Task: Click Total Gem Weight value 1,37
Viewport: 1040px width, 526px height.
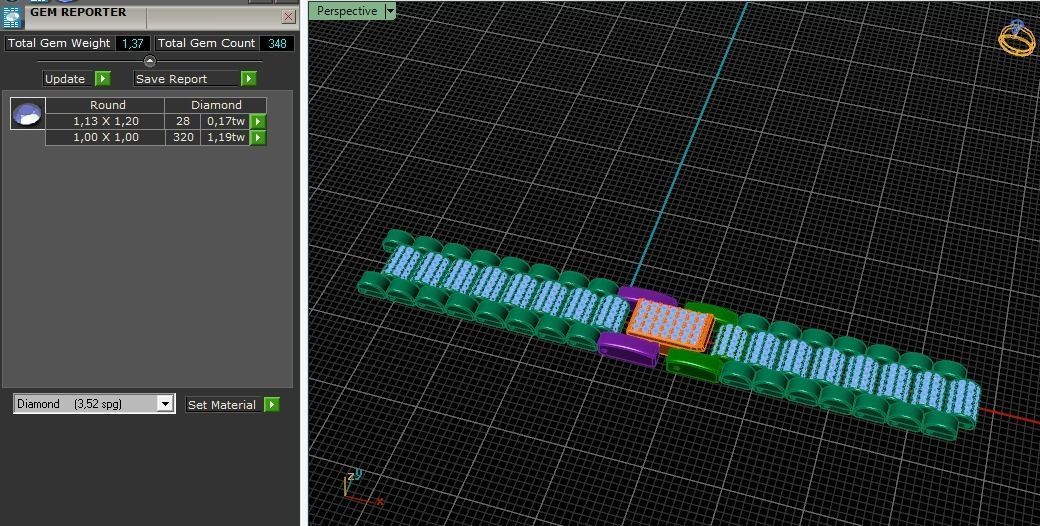Action: click(133, 43)
